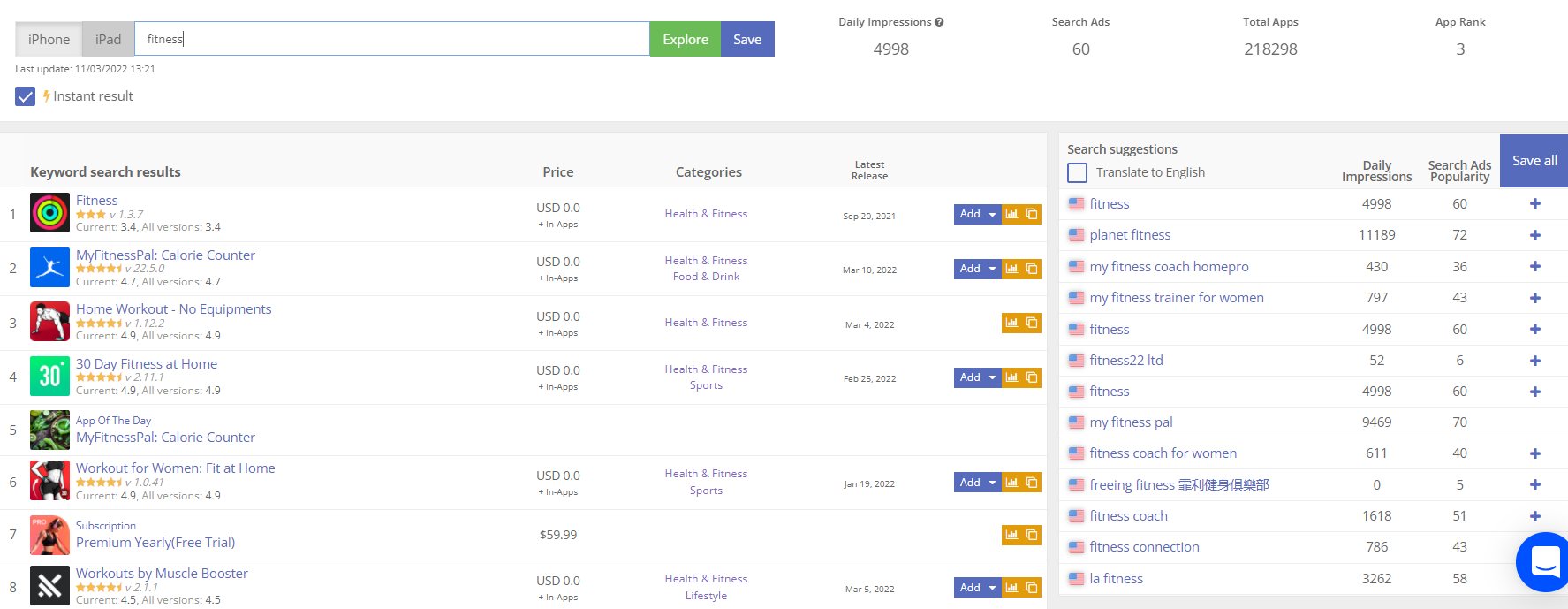
Task: Open Workouts by Muscle Booster link
Action: [162, 573]
